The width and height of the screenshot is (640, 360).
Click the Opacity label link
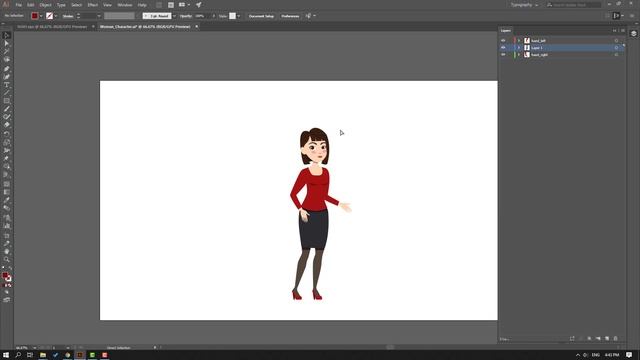[186, 16]
